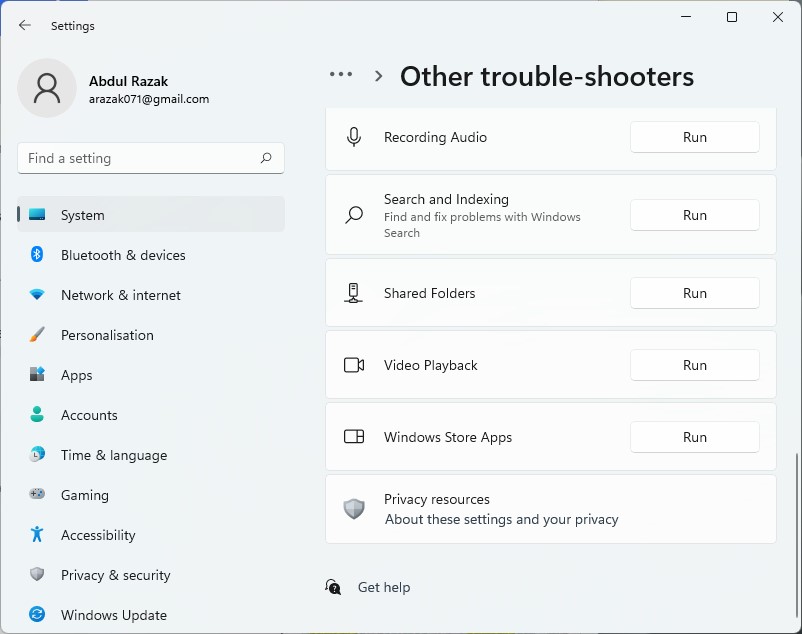Click the Privacy resources shield icon
802x634 pixels.
click(x=354, y=509)
